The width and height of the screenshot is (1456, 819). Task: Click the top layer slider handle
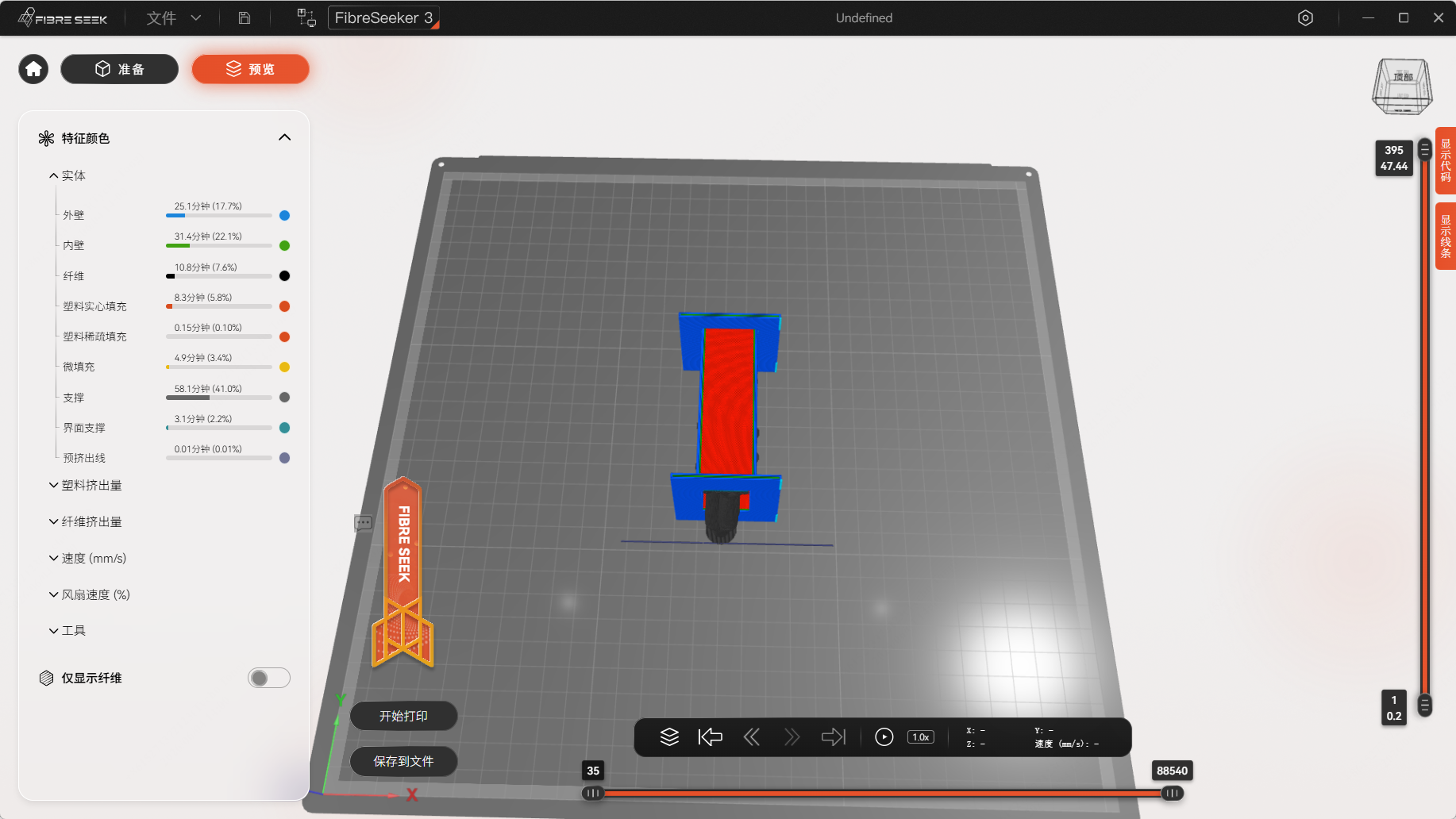click(x=1425, y=149)
